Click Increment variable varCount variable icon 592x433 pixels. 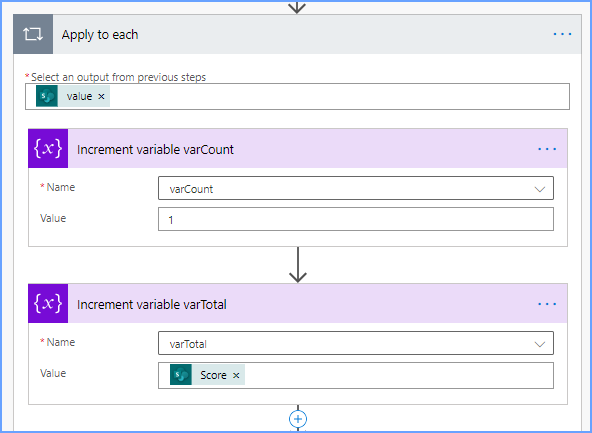48,149
